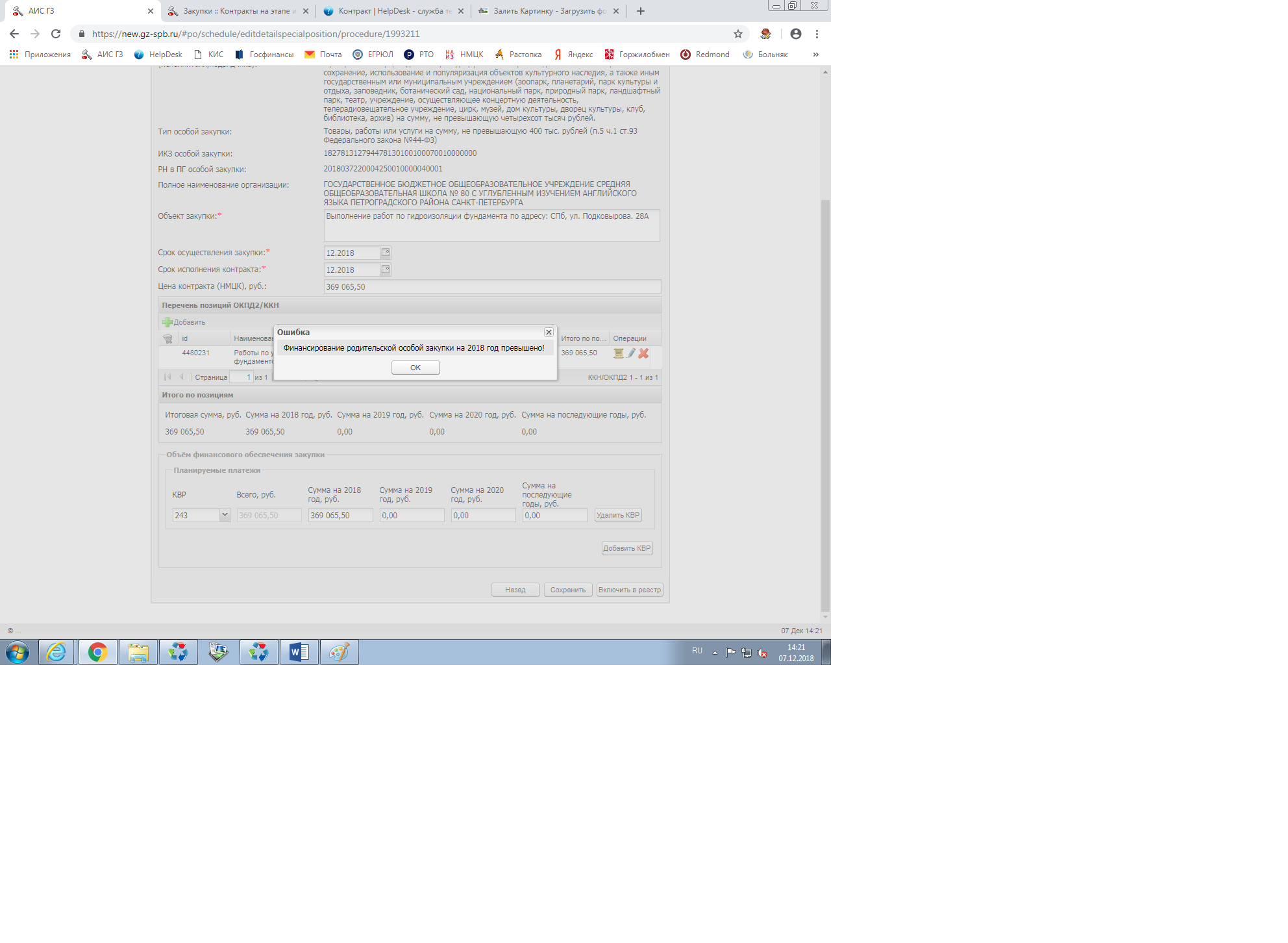Click the Добавить КВР button
The image size is (1288, 943).
click(x=627, y=548)
